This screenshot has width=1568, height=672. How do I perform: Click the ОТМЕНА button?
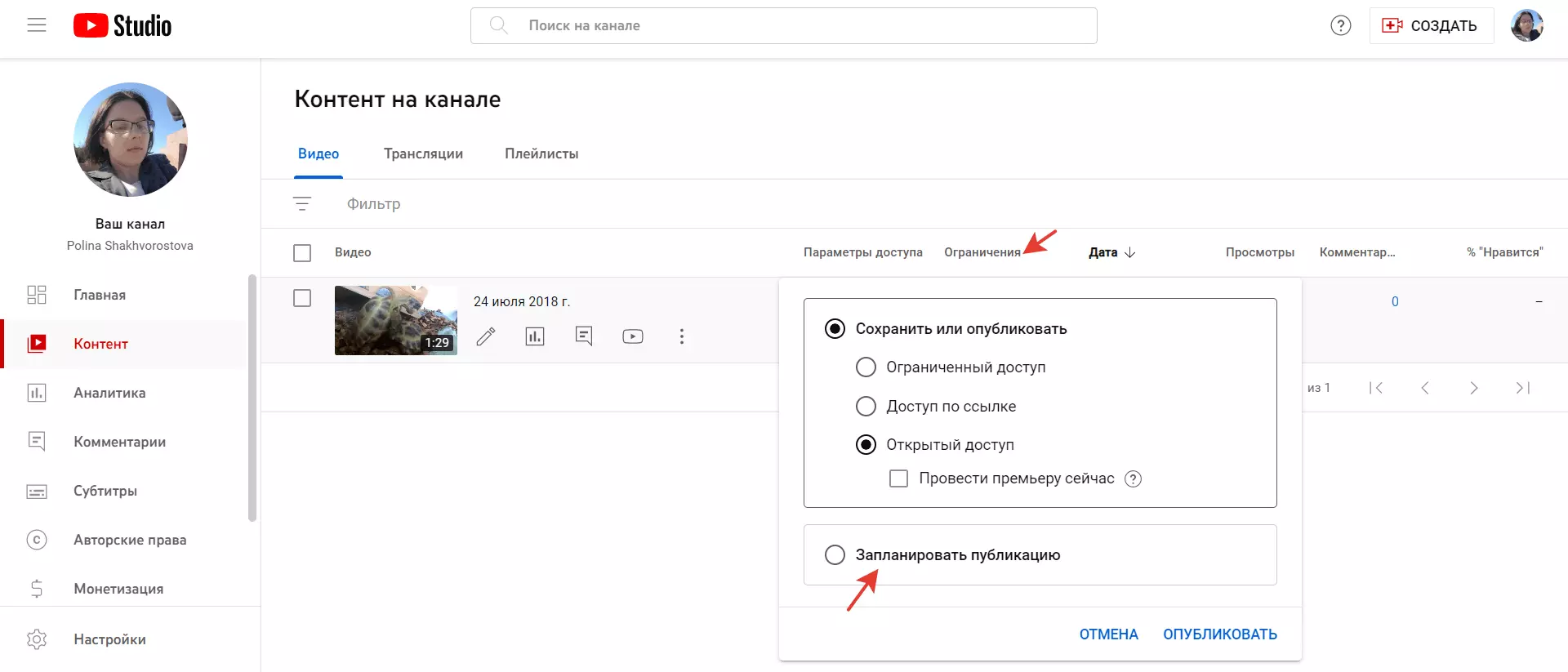coord(1108,634)
